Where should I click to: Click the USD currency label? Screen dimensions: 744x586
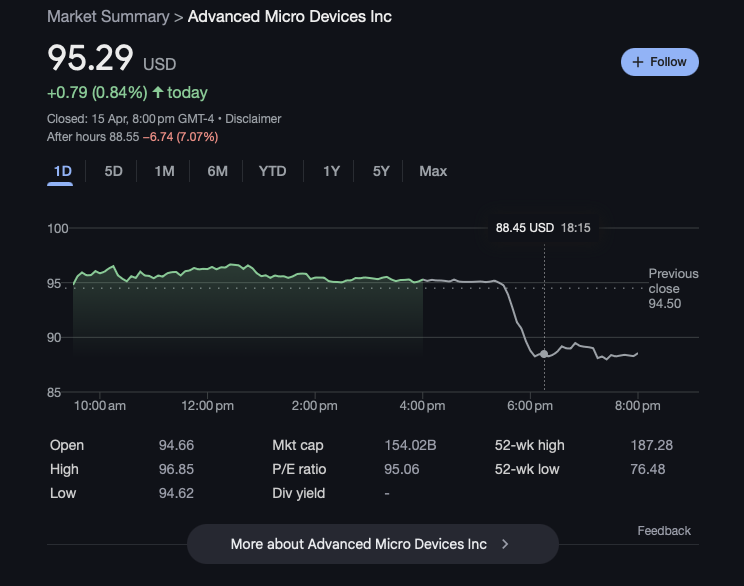(x=159, y=64)
